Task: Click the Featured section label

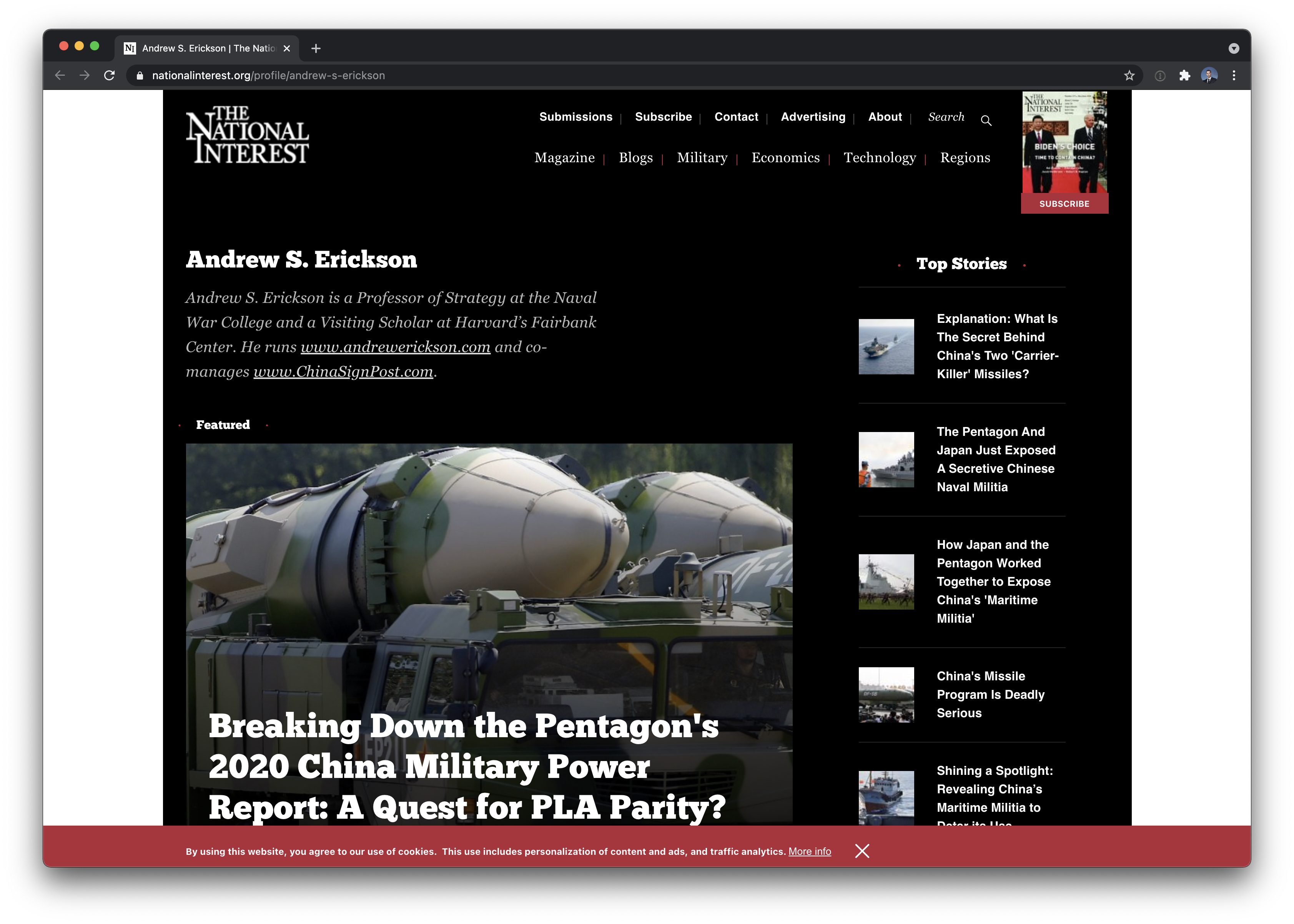Action: tap(223, 425)
